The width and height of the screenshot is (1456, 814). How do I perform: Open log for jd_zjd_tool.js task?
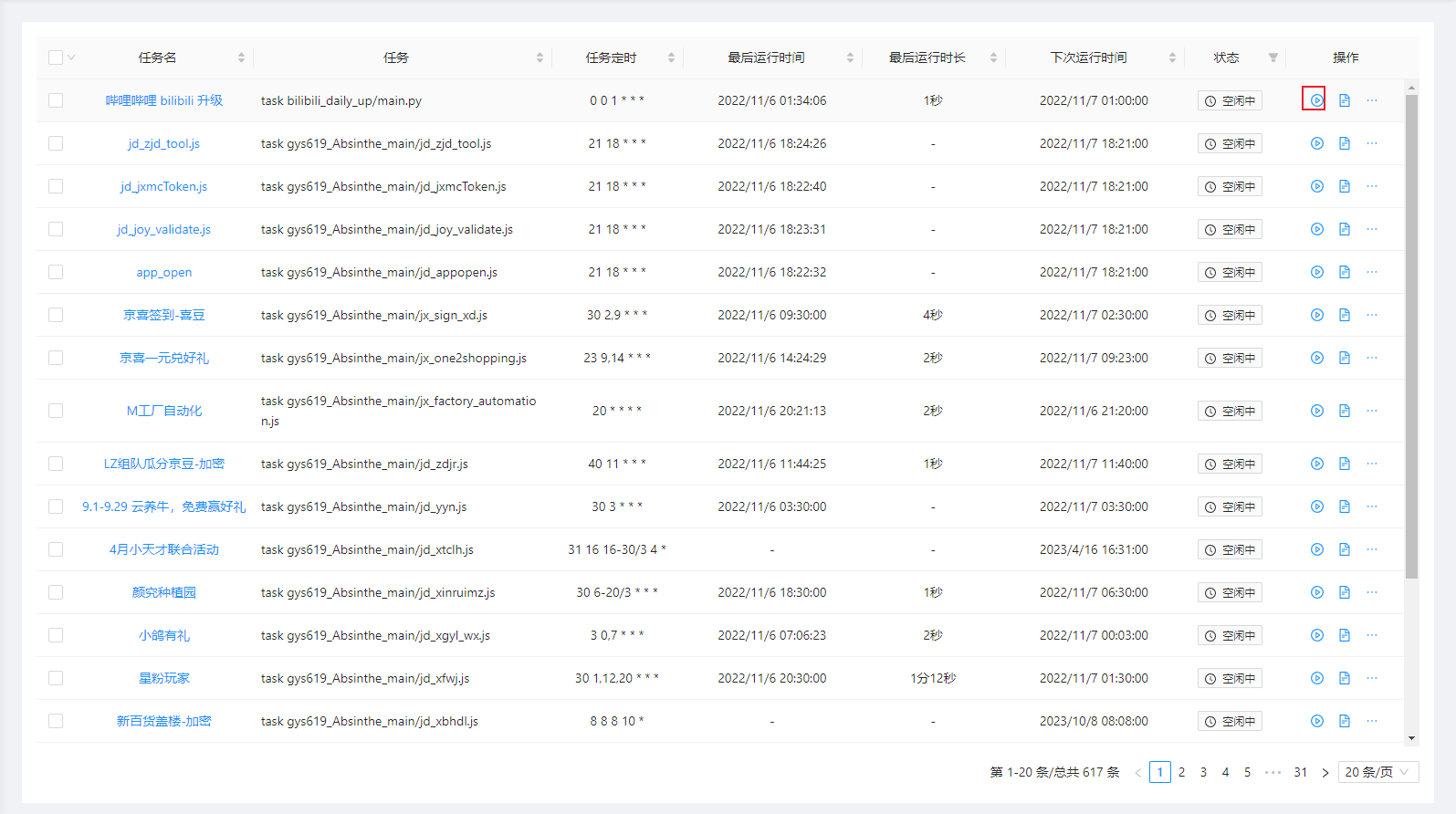point(1345,143)
